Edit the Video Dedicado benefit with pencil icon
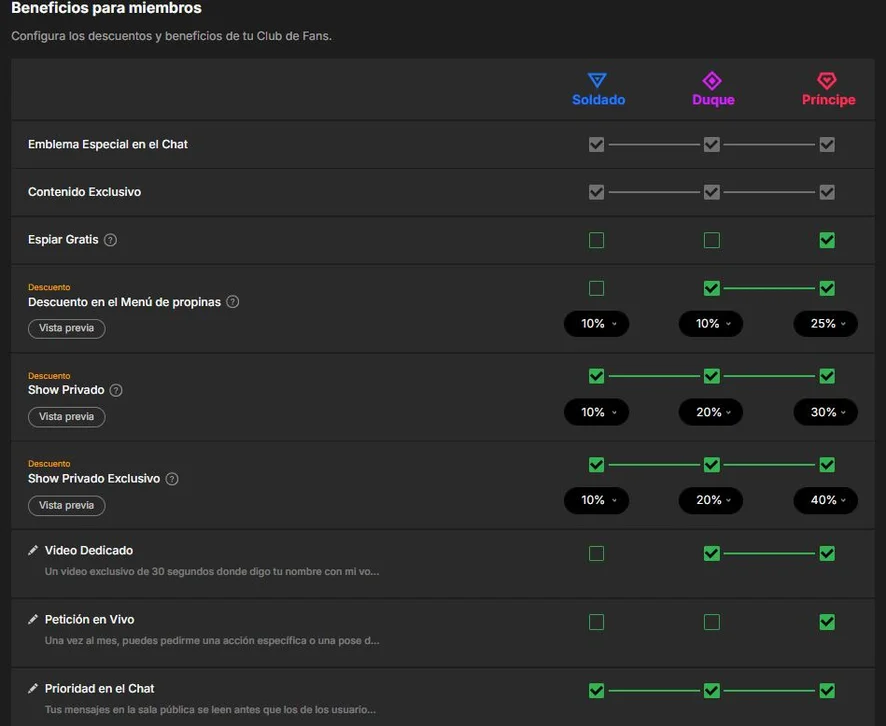This screenshot has height=726, width=886. click(33, 550)
